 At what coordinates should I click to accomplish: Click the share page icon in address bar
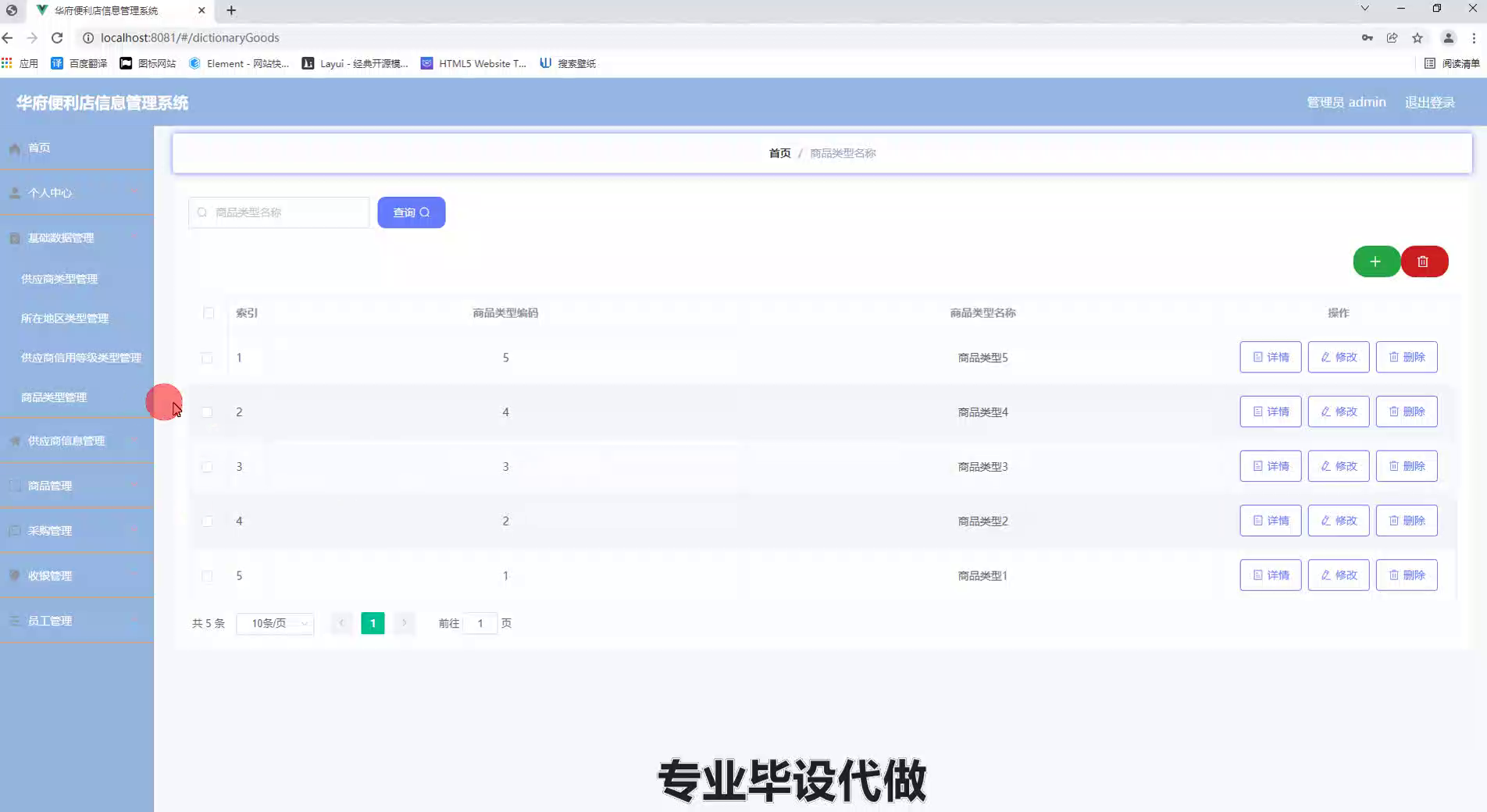pyautogui.click(x=1393, y=37)
